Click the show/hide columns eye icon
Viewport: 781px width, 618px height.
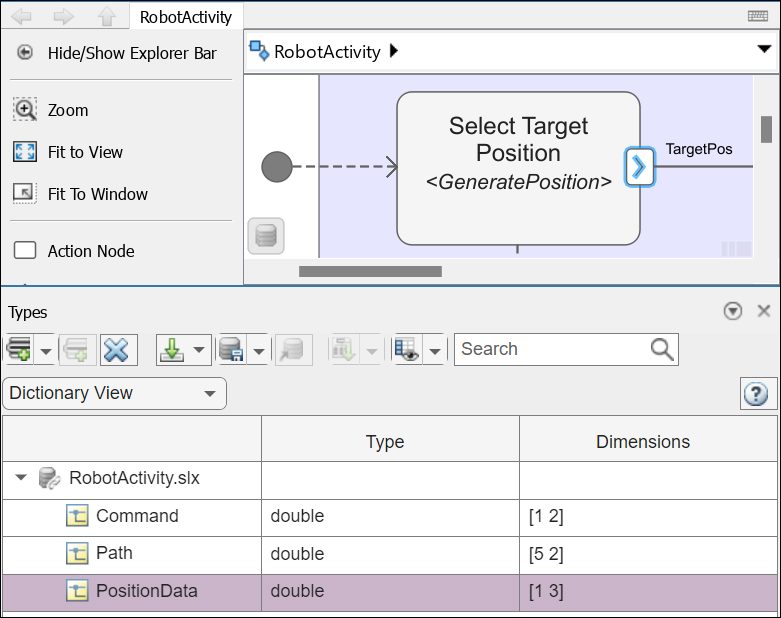(x=407, y=350)
